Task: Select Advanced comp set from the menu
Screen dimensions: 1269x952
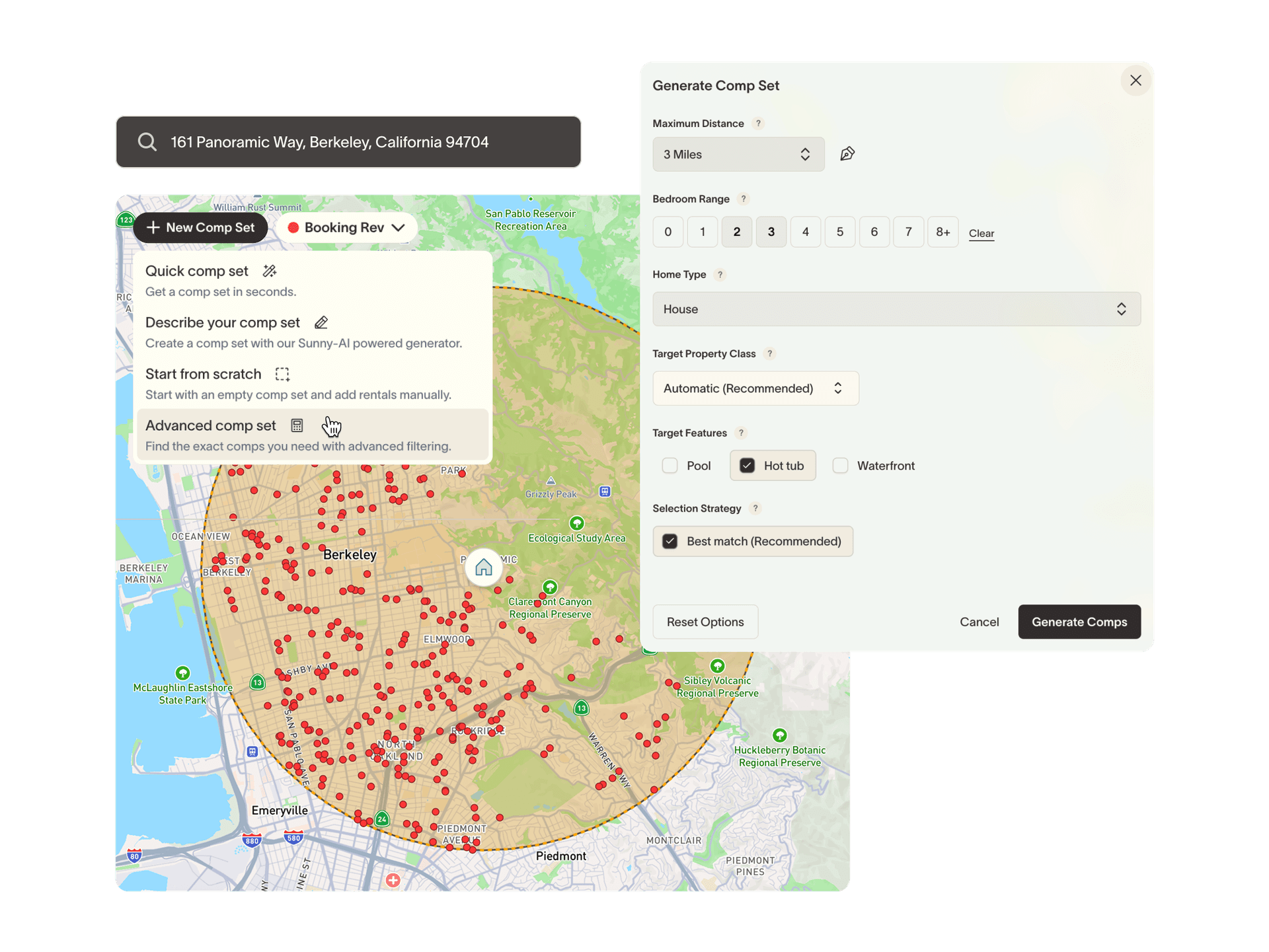Action: pos(210,425)
